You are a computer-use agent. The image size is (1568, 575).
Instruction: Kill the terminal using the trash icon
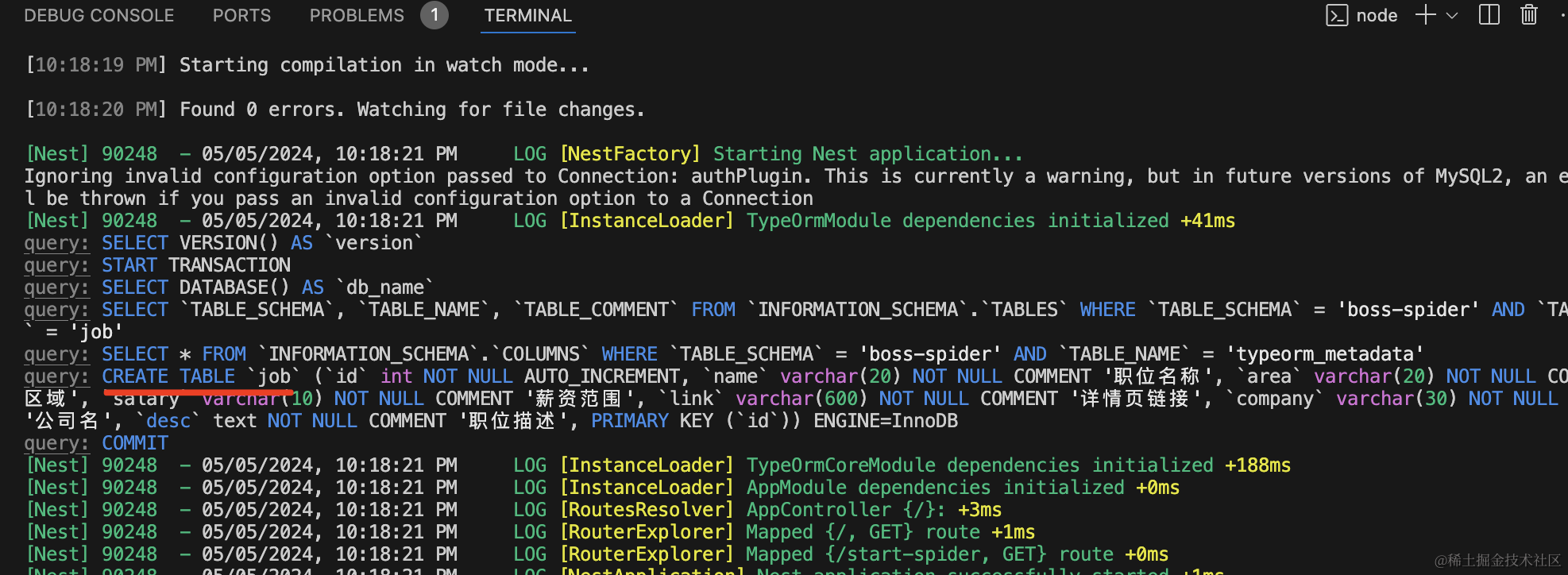click(x=1529, y=15)
